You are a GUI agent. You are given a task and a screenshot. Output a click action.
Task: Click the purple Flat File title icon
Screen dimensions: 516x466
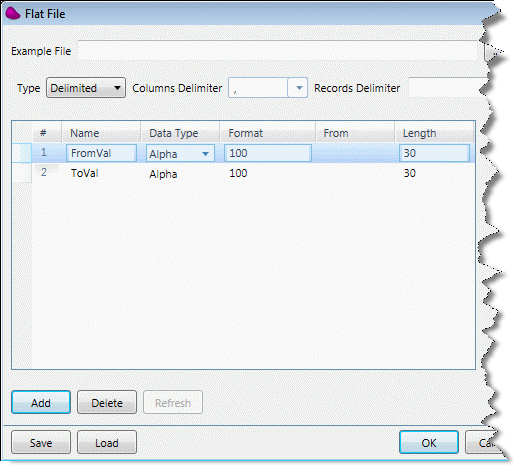coord(13,14)
